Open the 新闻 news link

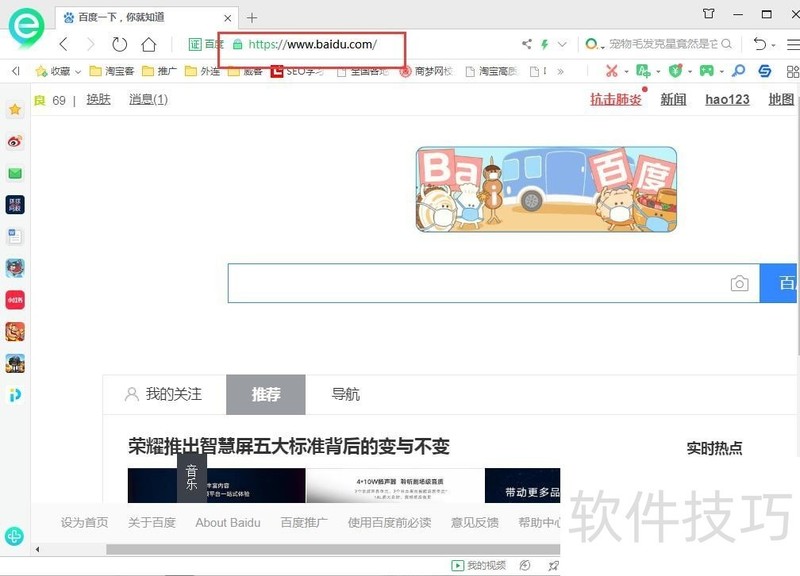coord(673,99)
